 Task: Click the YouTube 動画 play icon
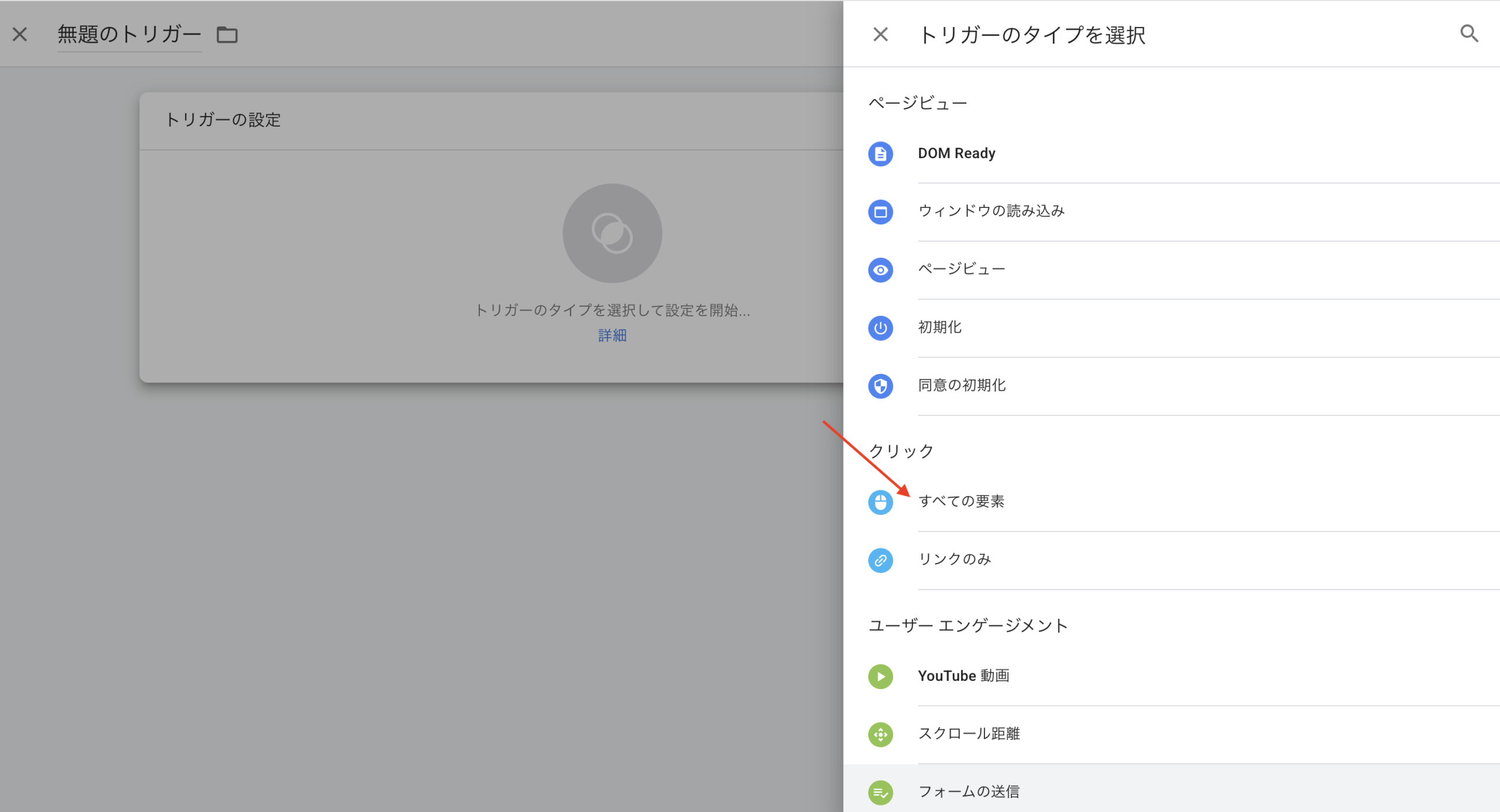880,677
